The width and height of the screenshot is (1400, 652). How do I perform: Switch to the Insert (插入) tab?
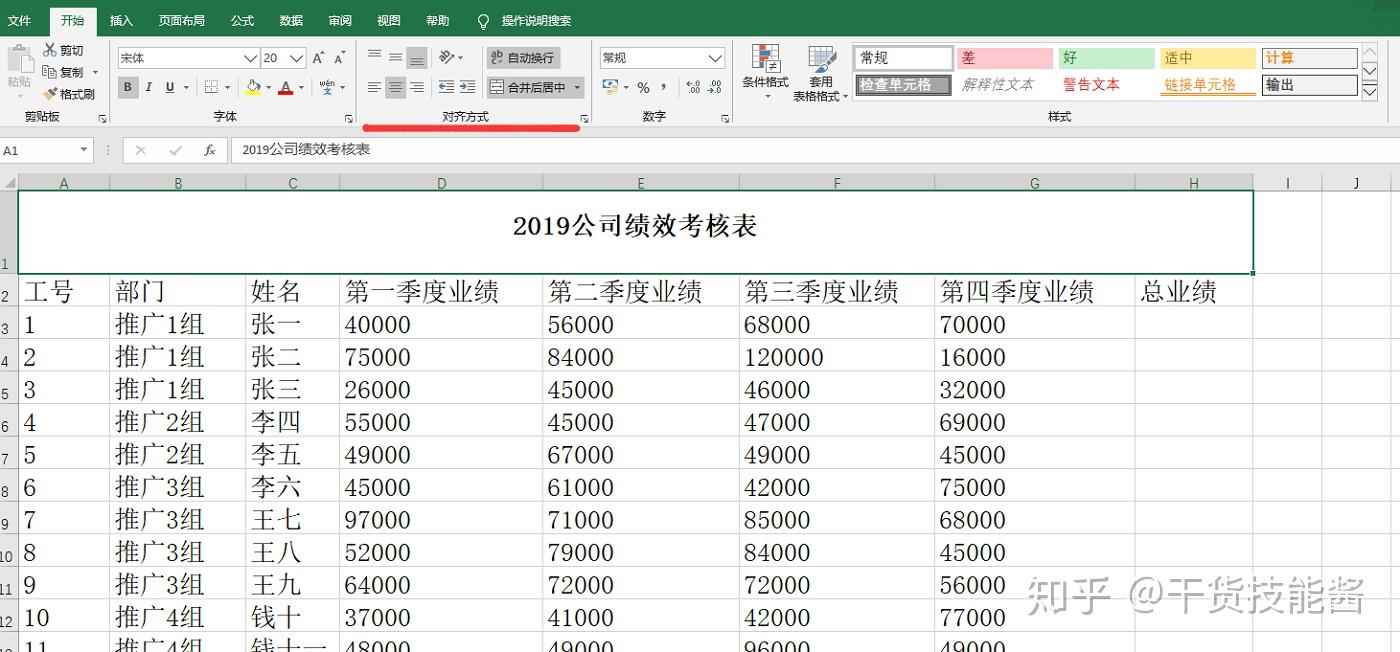(x=121, y=20)
